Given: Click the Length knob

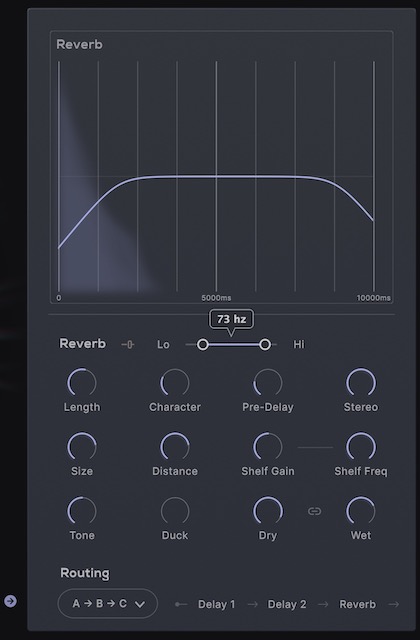Looking at the screenshot, I should click(82, 382).
